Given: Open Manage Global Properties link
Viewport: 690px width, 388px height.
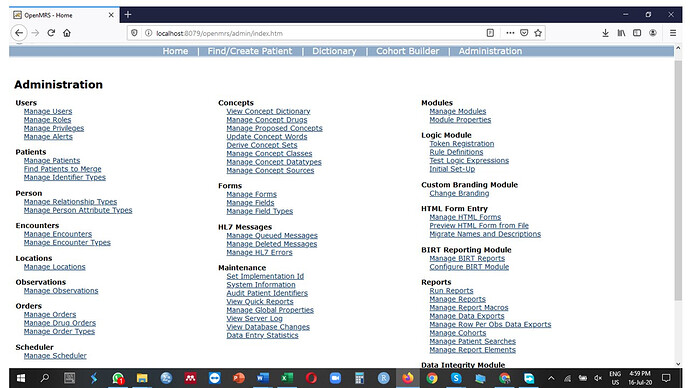Looking at the screenshot, I should pyautogui.click(x=270, y=310).
